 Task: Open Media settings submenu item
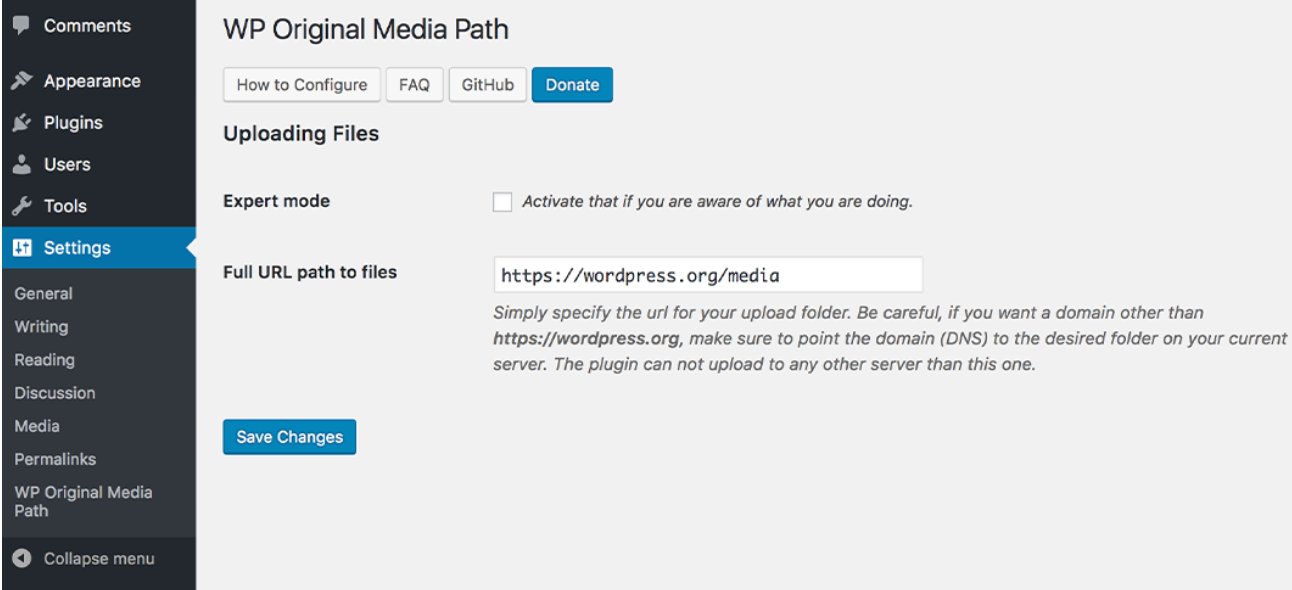pos(37,426)
